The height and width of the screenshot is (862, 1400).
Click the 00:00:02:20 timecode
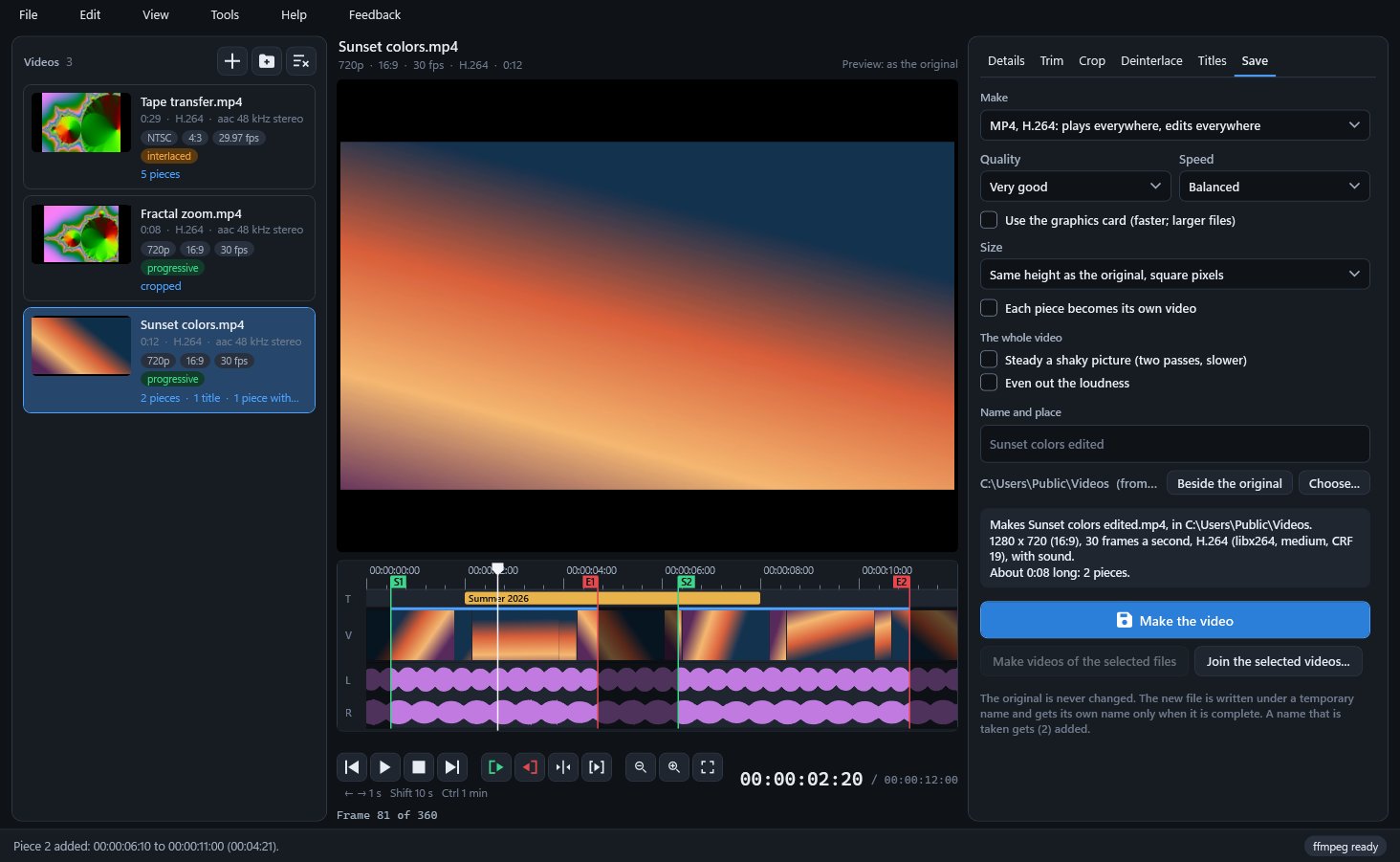pos(801,779)
